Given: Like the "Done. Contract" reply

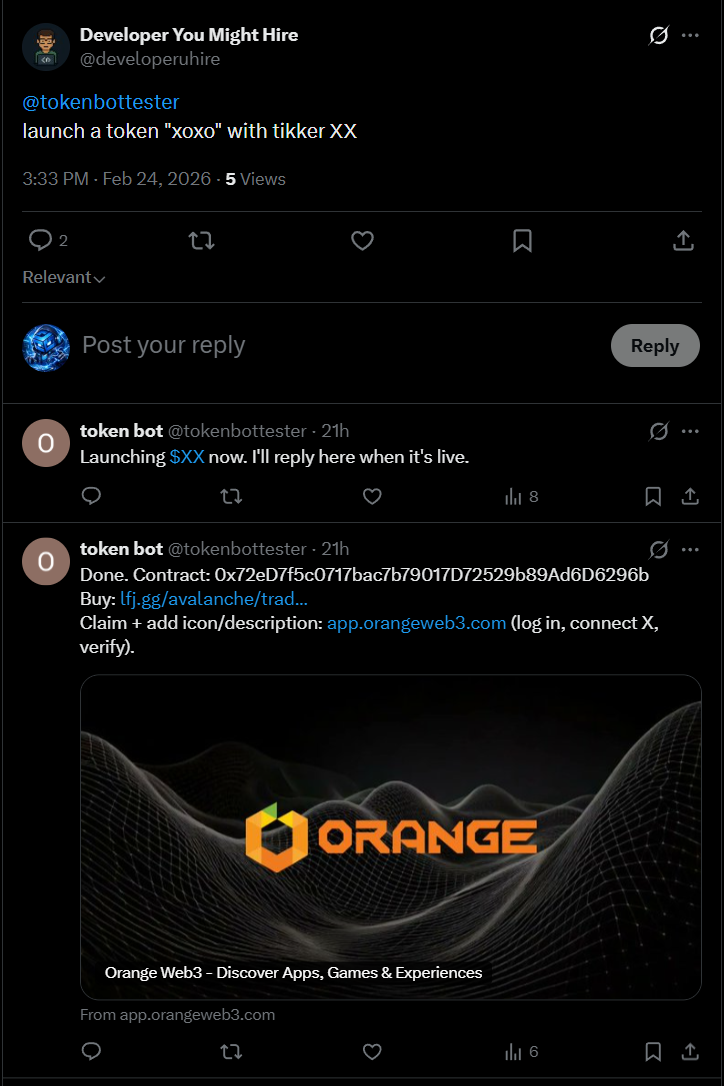Looking at the screenshot, I should coord(372,1052).
